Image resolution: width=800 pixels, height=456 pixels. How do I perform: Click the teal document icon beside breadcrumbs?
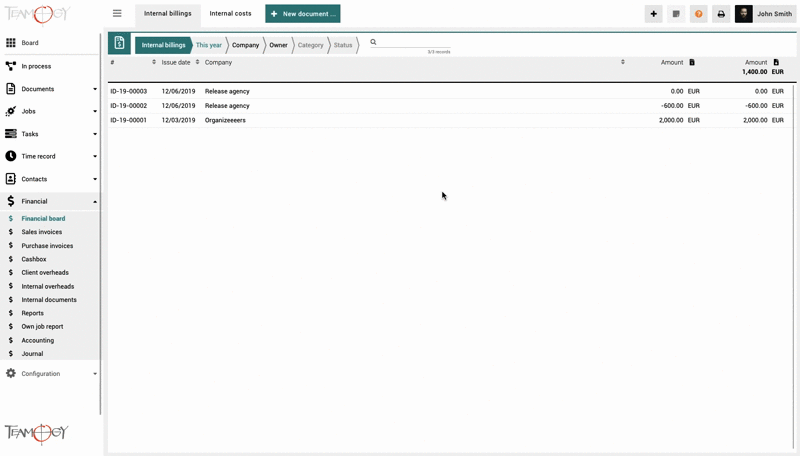point(119,44)
